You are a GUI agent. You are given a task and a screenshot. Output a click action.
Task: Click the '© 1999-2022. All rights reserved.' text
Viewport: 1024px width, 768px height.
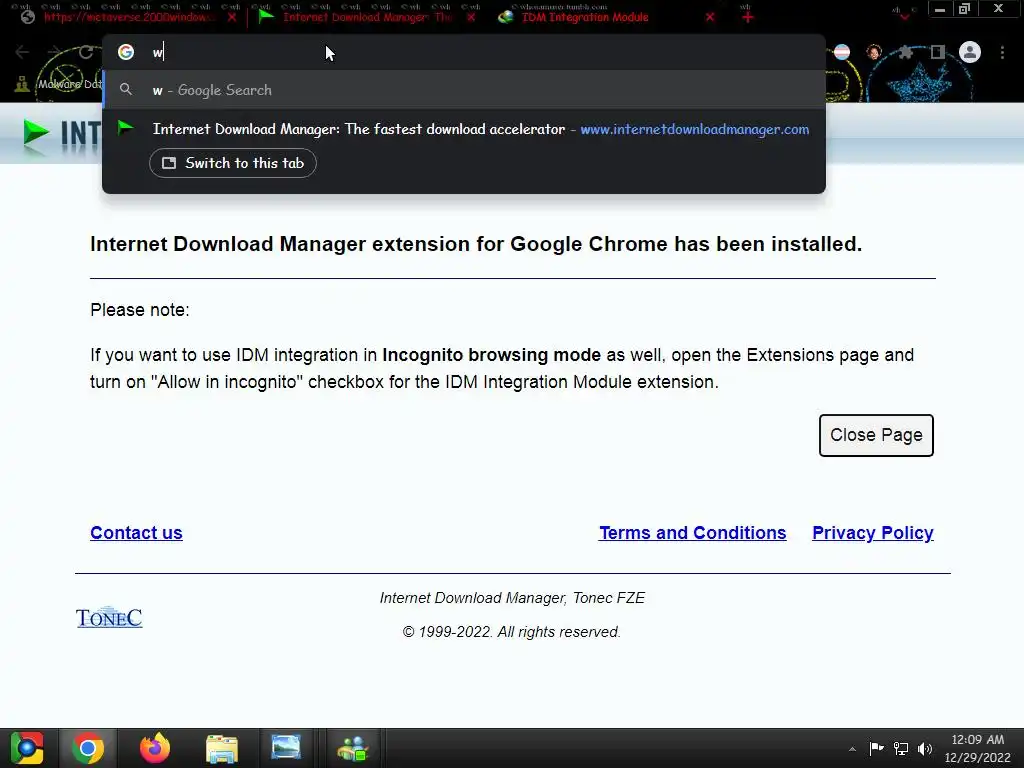(x=511, y=632)
